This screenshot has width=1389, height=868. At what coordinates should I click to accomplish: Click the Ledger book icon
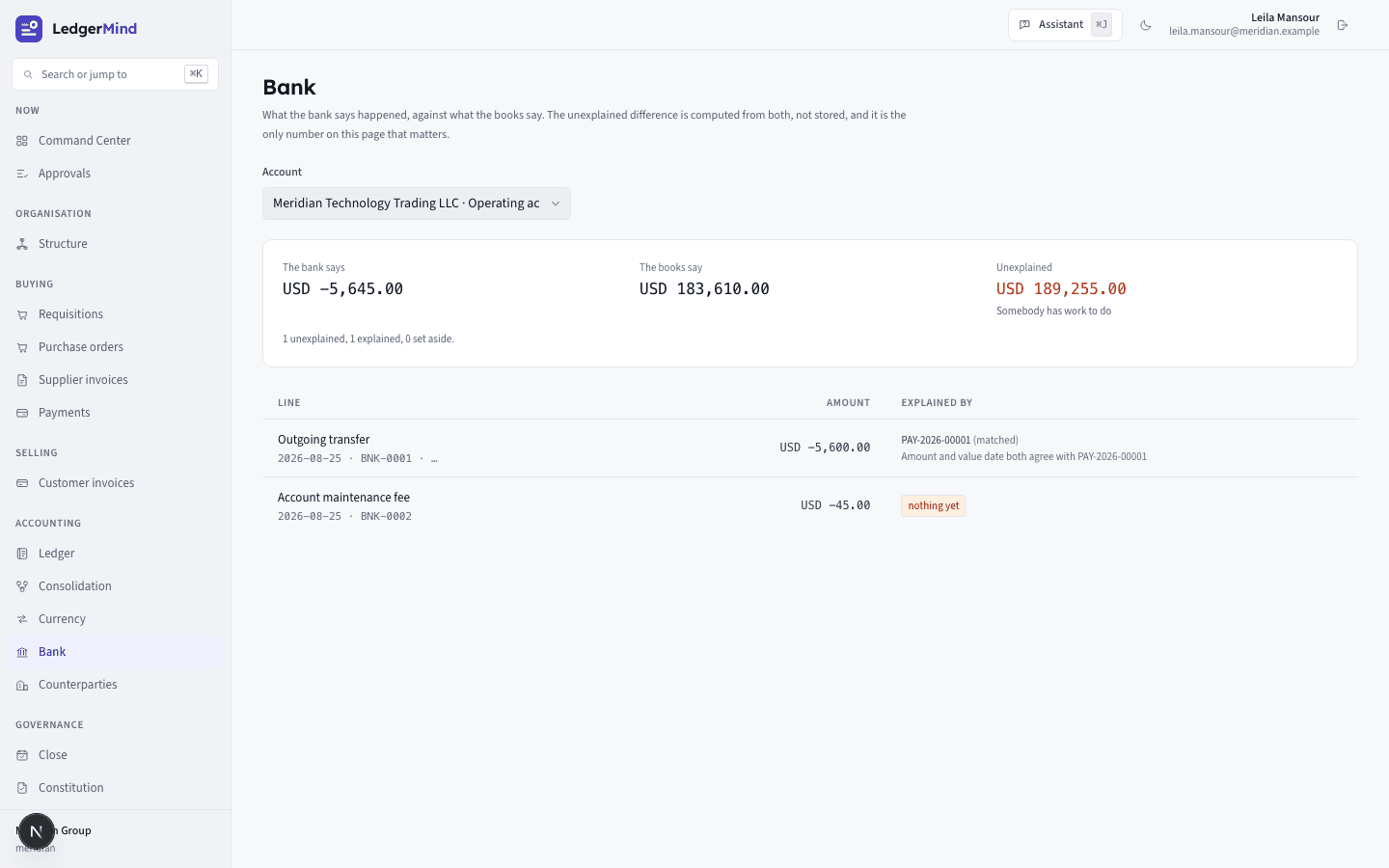(x=22, y=554)
